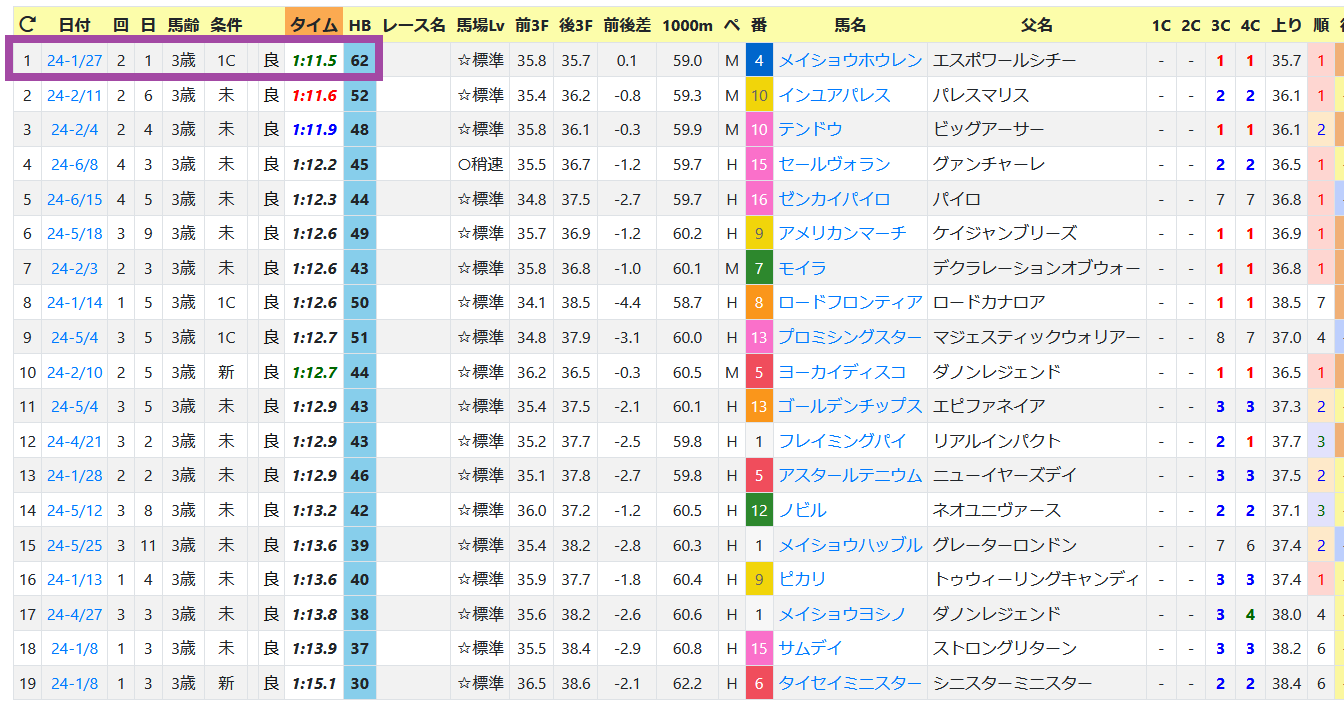Open horse ヨーカイディスコ link
The height and width of the screenshot is (709, 1344).
842,373
